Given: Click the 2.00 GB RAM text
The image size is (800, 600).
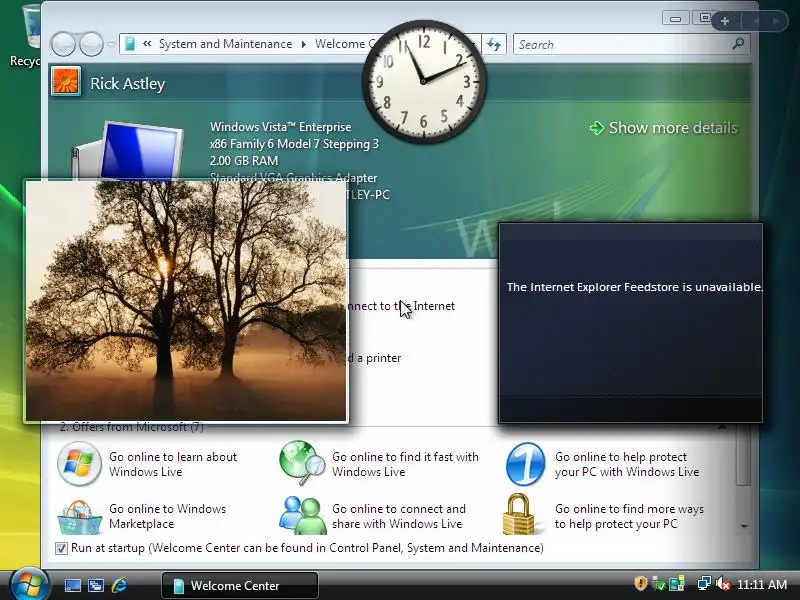Looking at the screenshot, I should coord(244,161).
